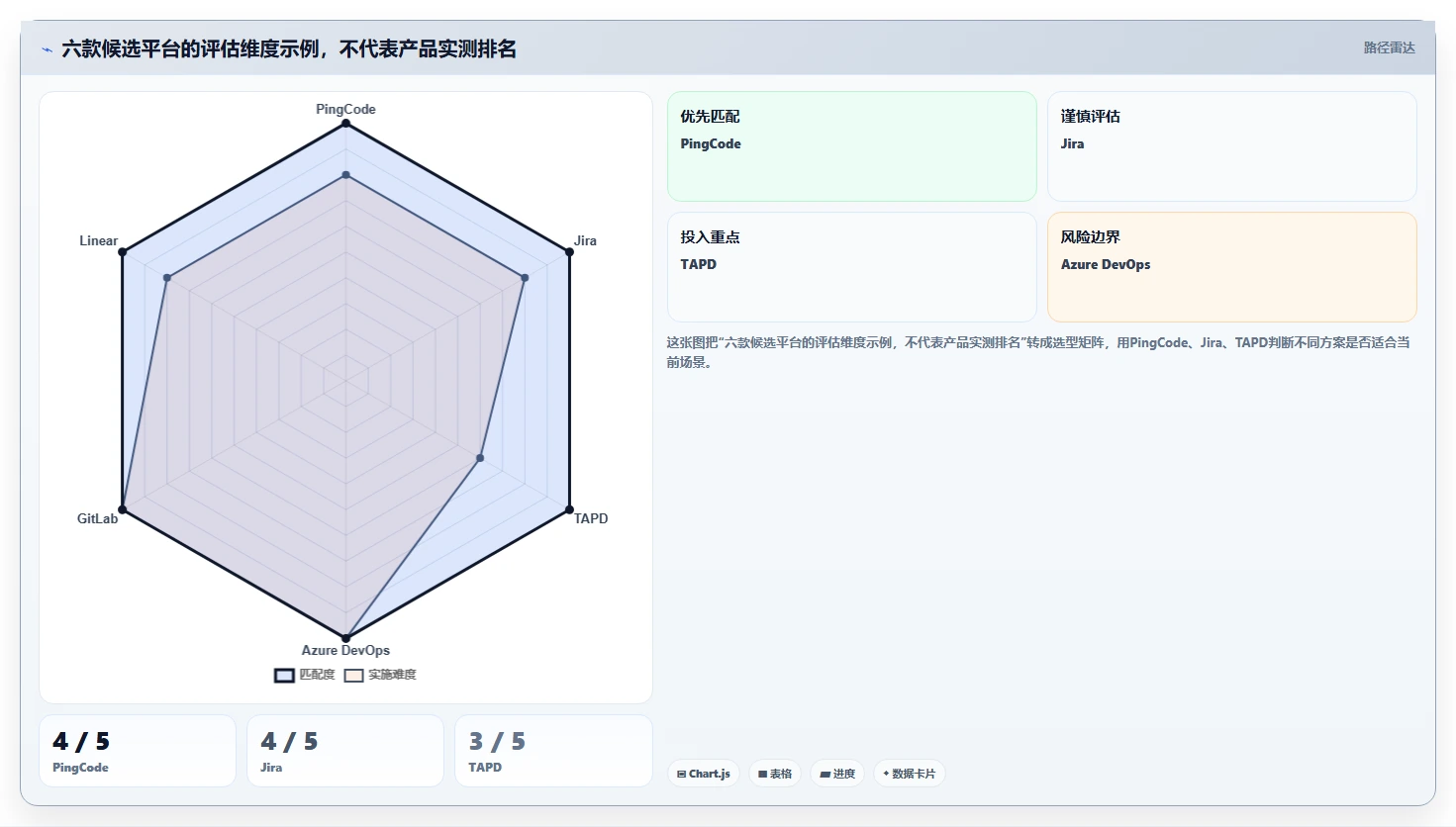1456x827 pixels.
Task: Toggle the 实施难度 legend swatch
Action: 353,675
